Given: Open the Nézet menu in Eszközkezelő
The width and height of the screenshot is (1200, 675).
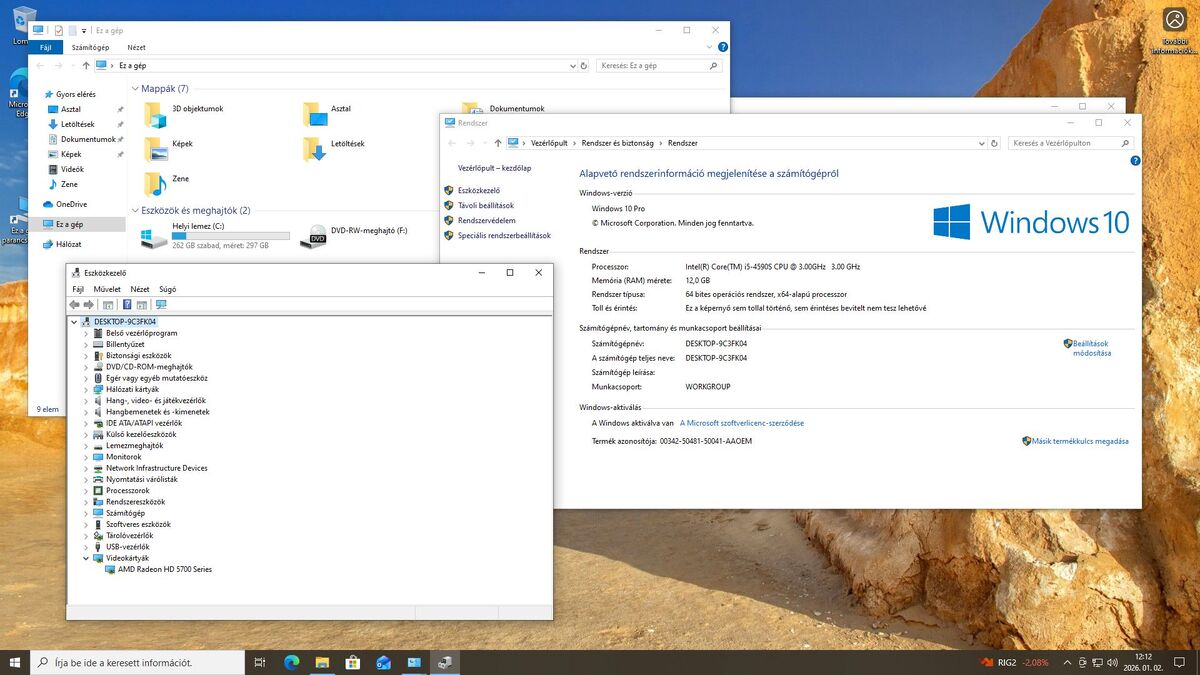Looking at the screenshot, I should click(x=140, y=289).
